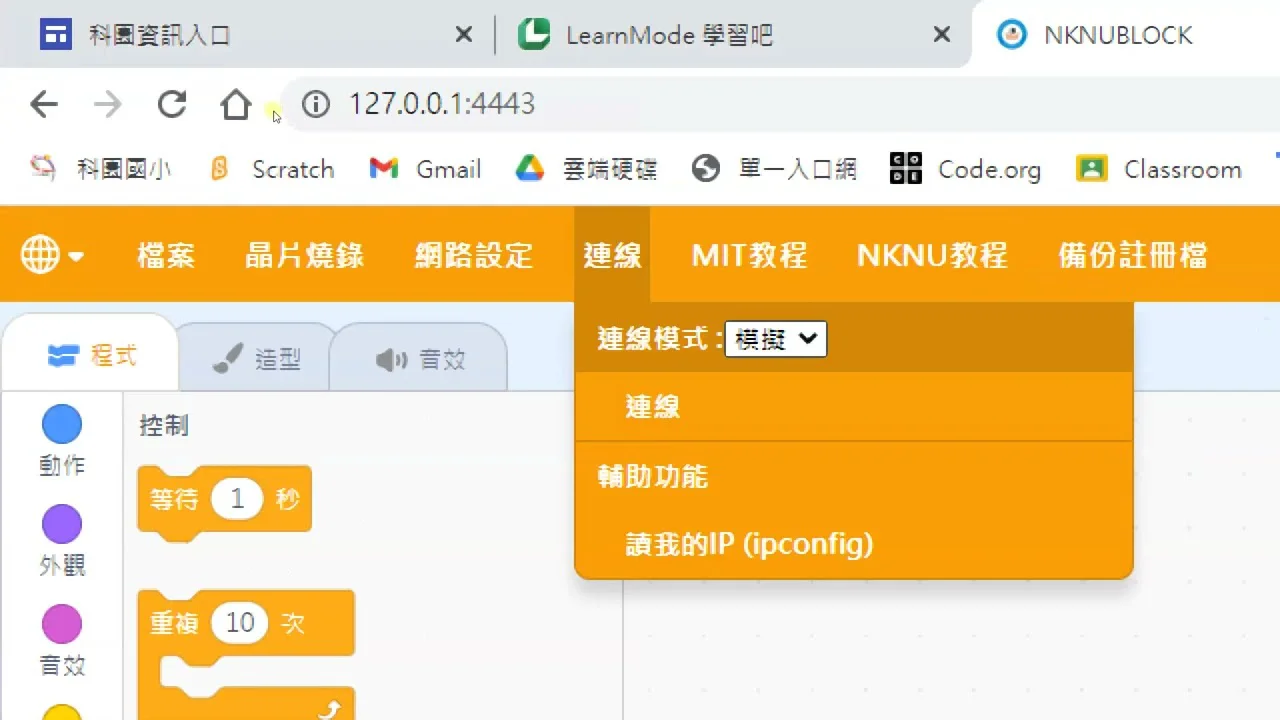Click the value 10 in repeat block
The width and height of the screenshot is (1280, 720).
pyautogui.click(x=240, y=623)
